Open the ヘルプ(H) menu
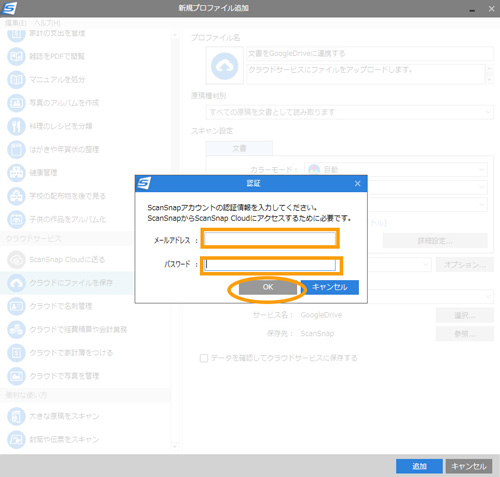Image resolution: width=500 pixels, height=477 pixels. 47,23
